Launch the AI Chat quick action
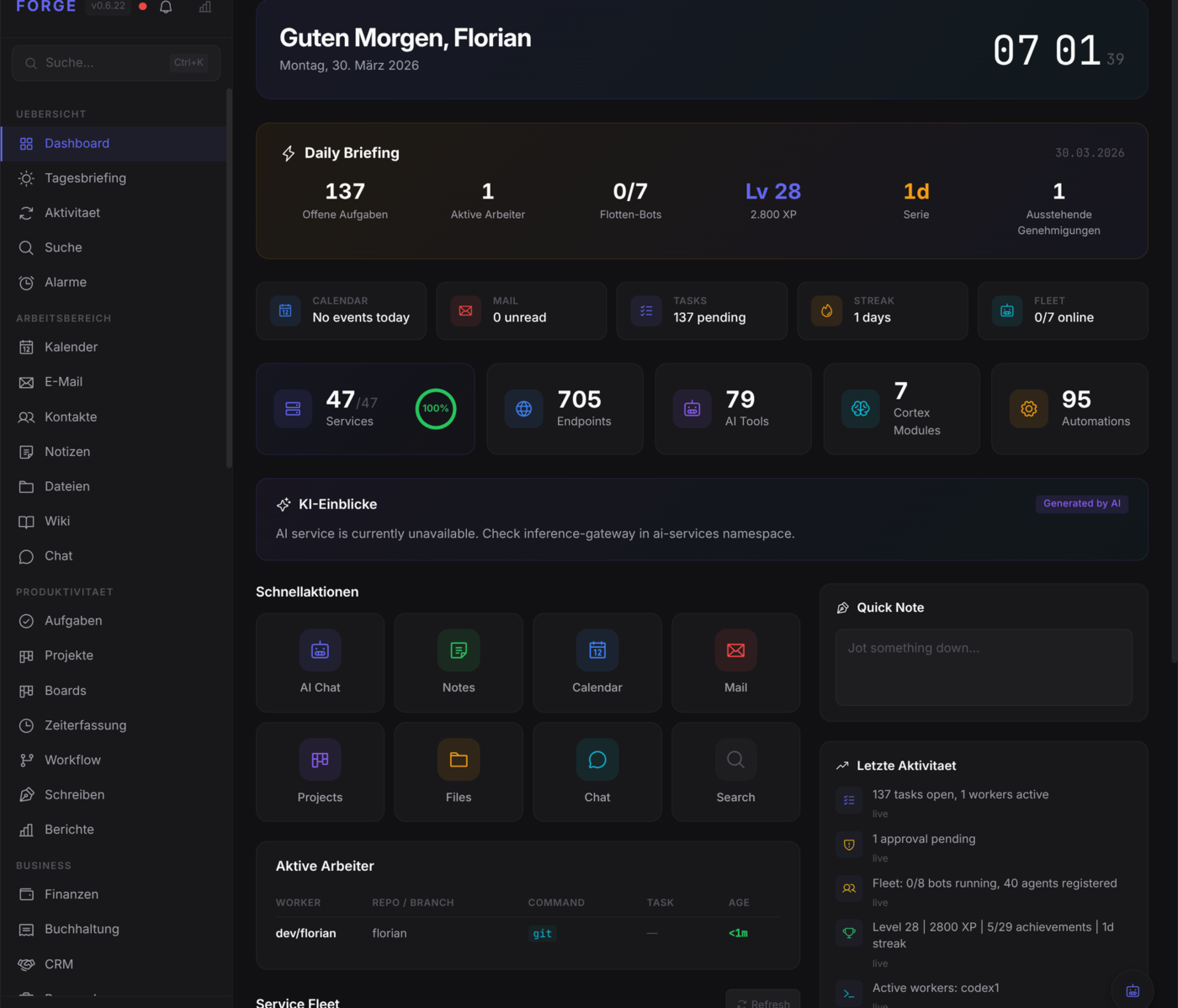 pyautogui.click(x=320, y=662)
